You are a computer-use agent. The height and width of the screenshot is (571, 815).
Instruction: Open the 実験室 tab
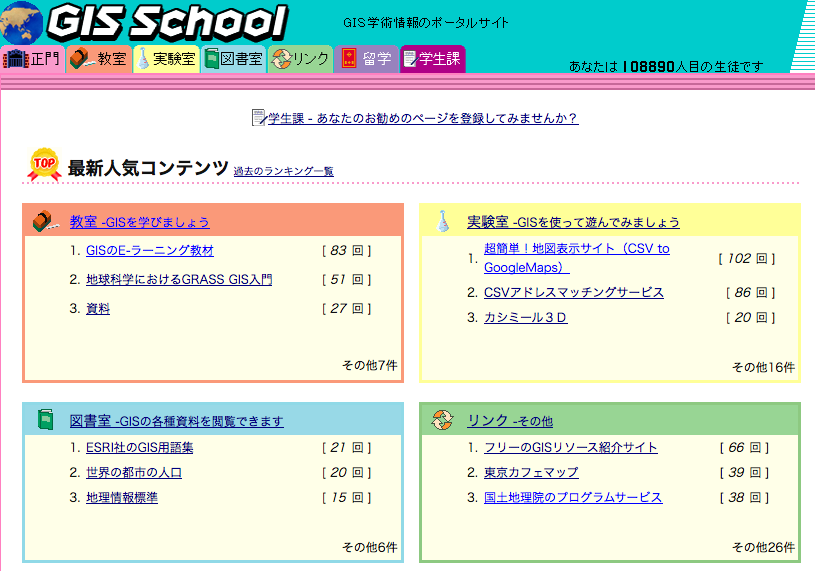tap(166, 59)
